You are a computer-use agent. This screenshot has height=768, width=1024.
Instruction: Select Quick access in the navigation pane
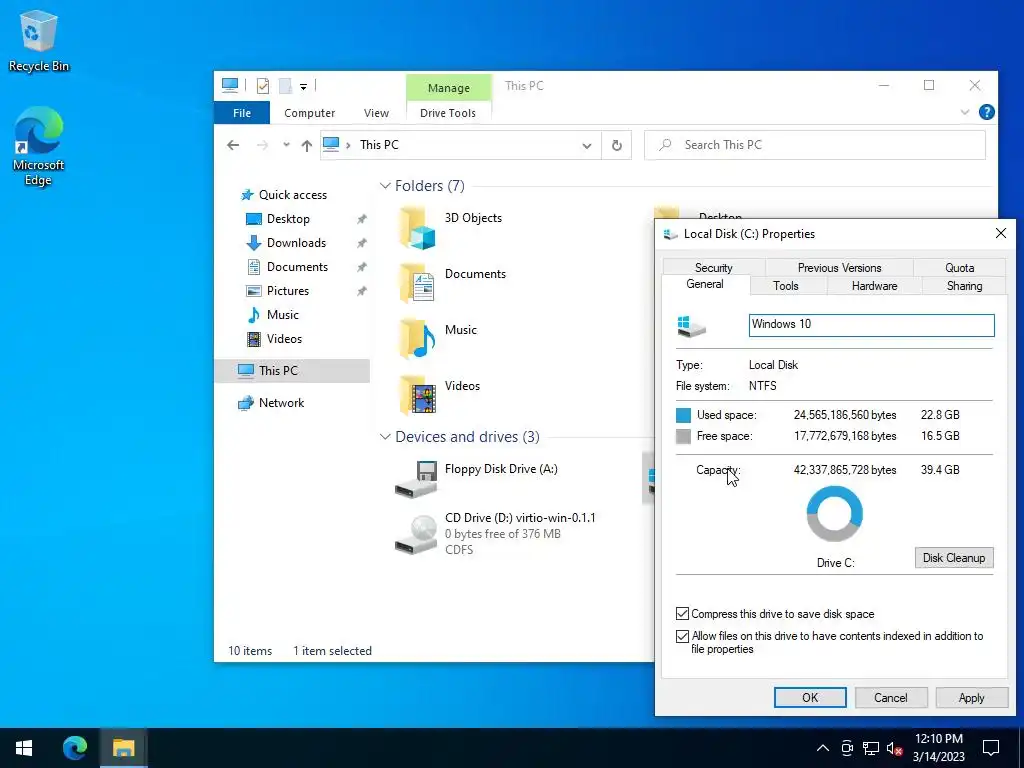pos(293,195)
